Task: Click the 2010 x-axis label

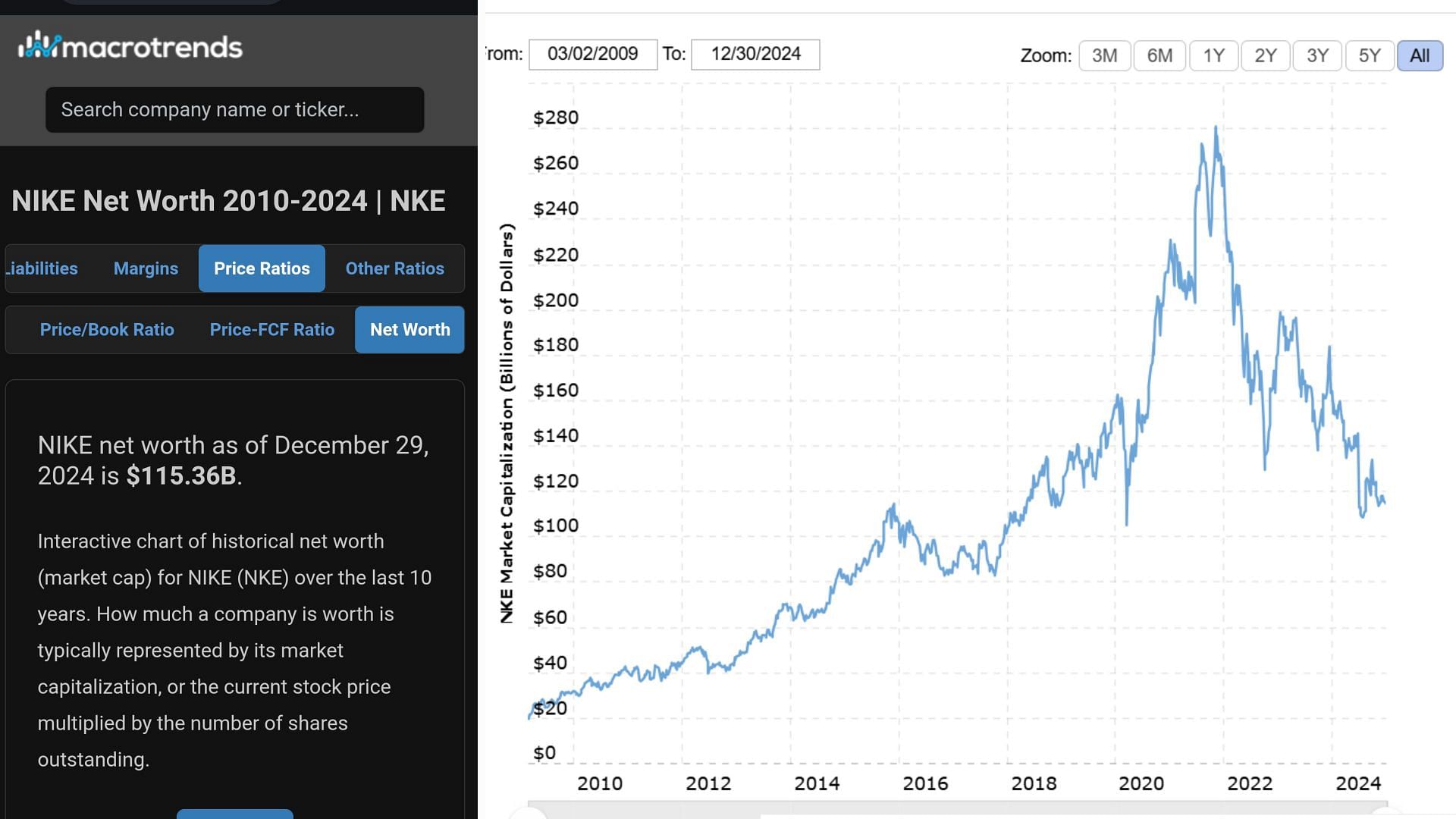Action: pyautogui.click(x=600, y=783)
